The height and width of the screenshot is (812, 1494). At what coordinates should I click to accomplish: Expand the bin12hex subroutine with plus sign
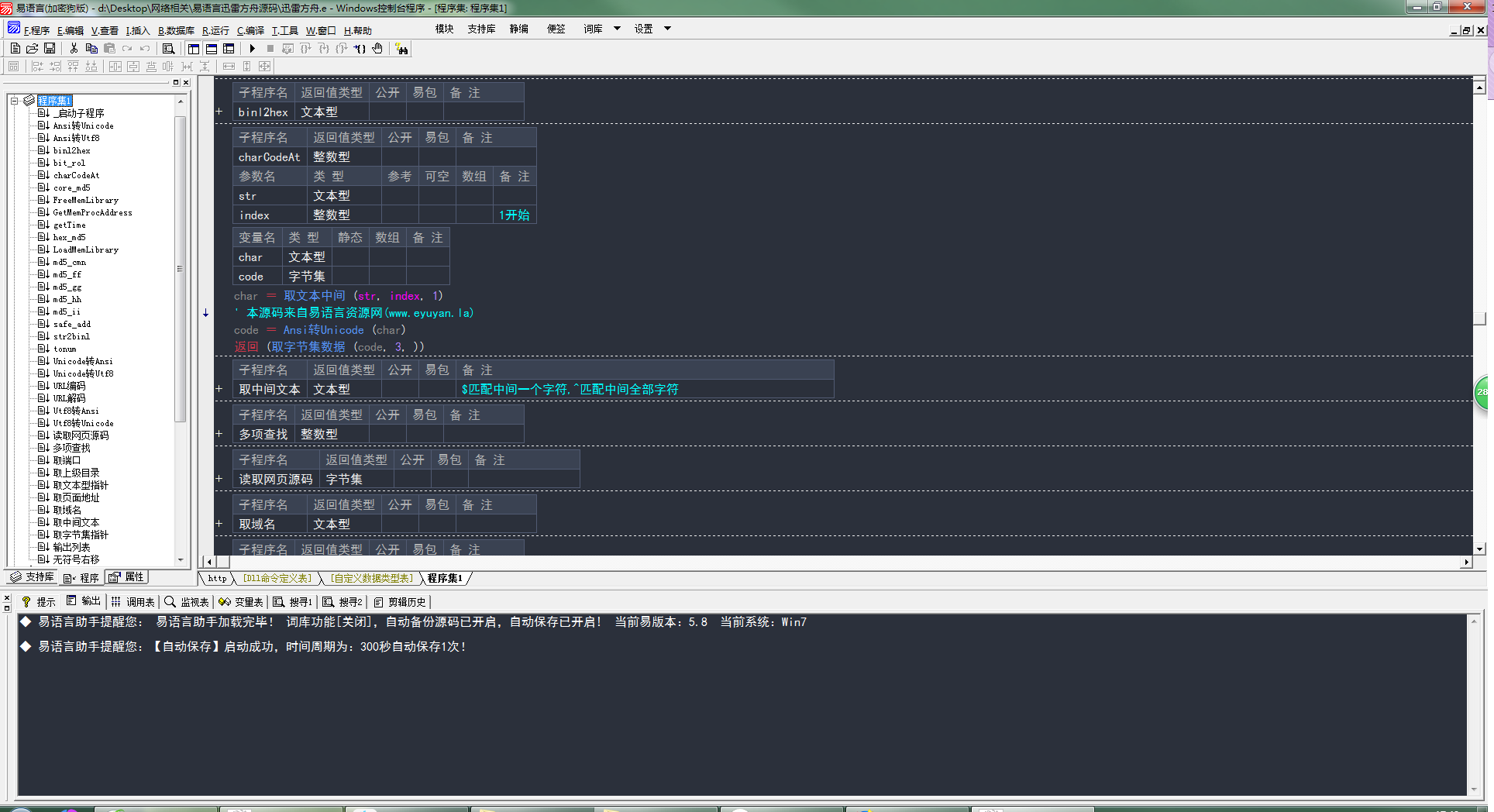(x=219, y=112)
